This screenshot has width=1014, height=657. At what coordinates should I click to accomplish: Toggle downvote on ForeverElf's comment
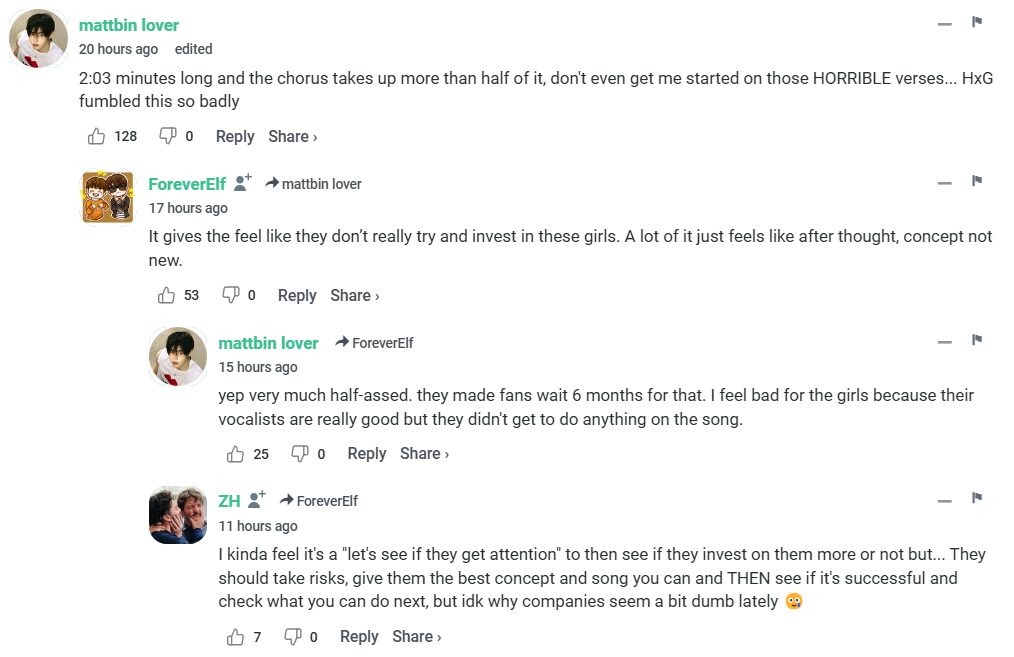(x=230, y=296)
